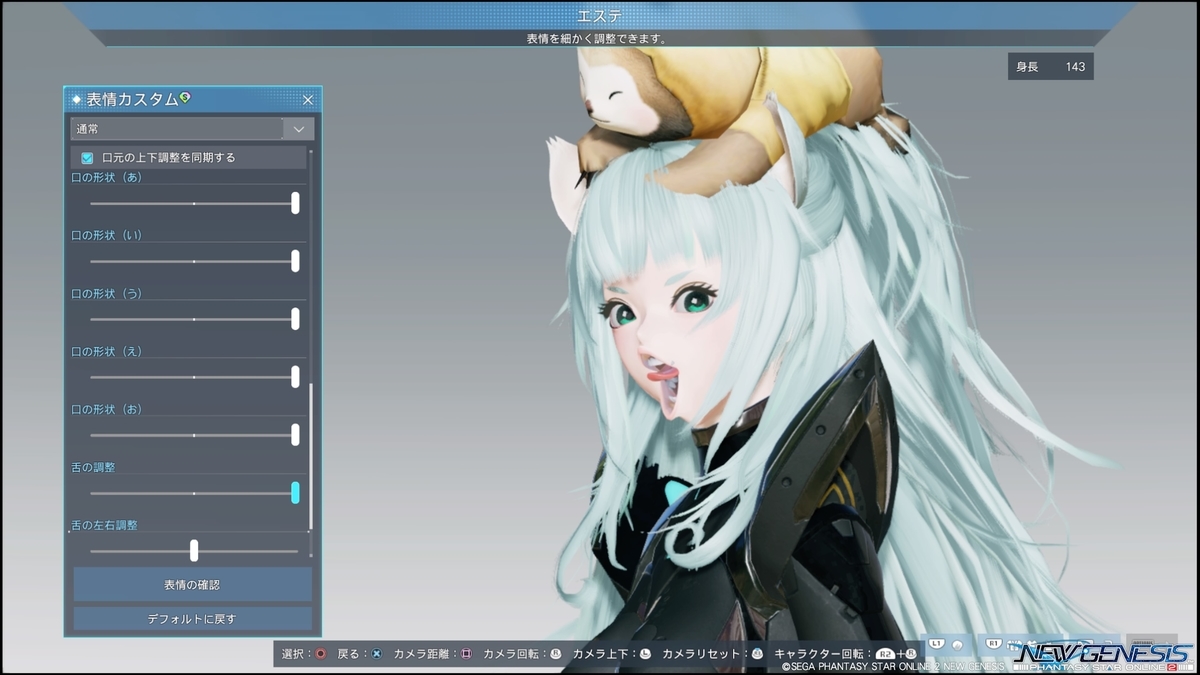This screenshot has width=1200, height=675.
Task: Click the SG currency icon beside 表情カスタム title
Action: (186, 97)
